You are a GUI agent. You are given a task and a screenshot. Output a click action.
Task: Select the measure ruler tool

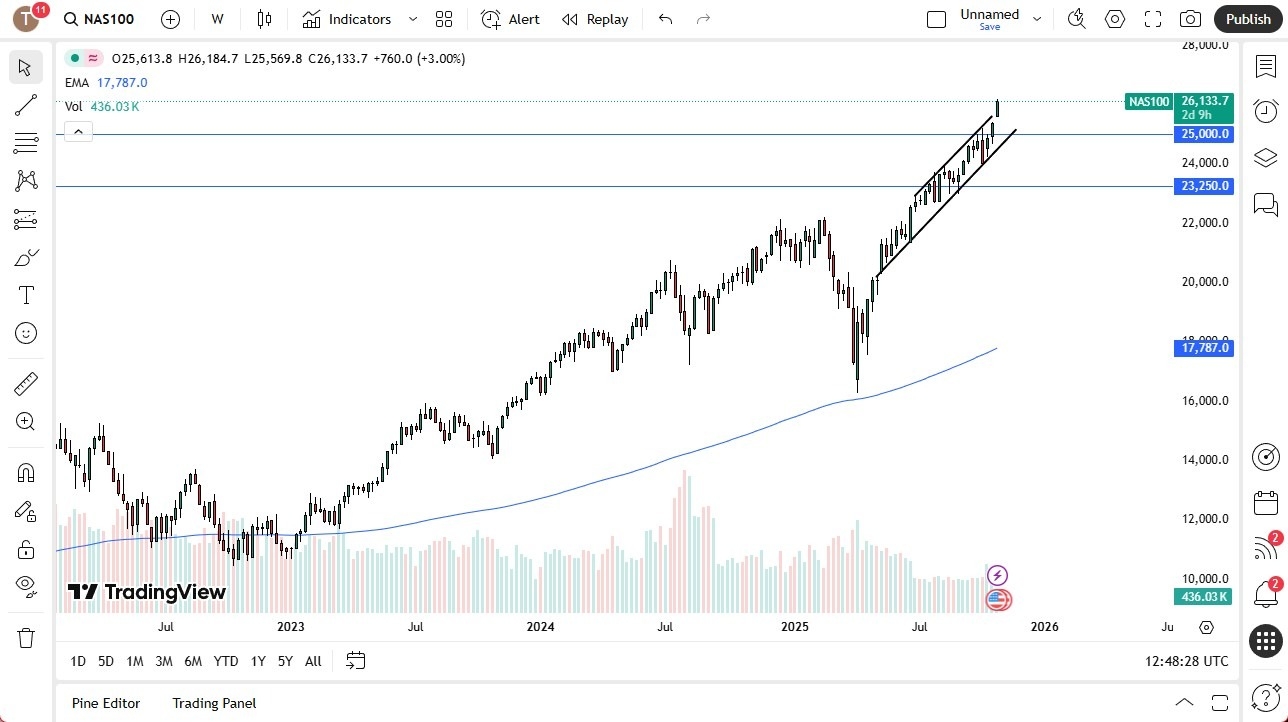(26, 383)
